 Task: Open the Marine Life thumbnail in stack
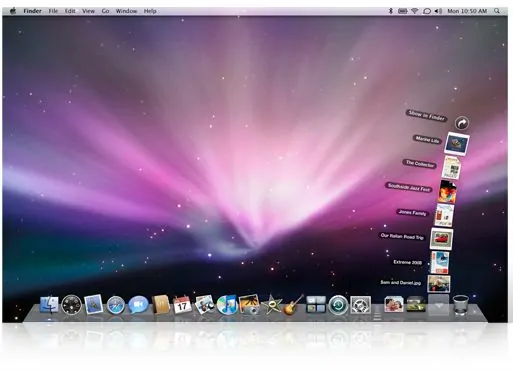pos(457,144)
